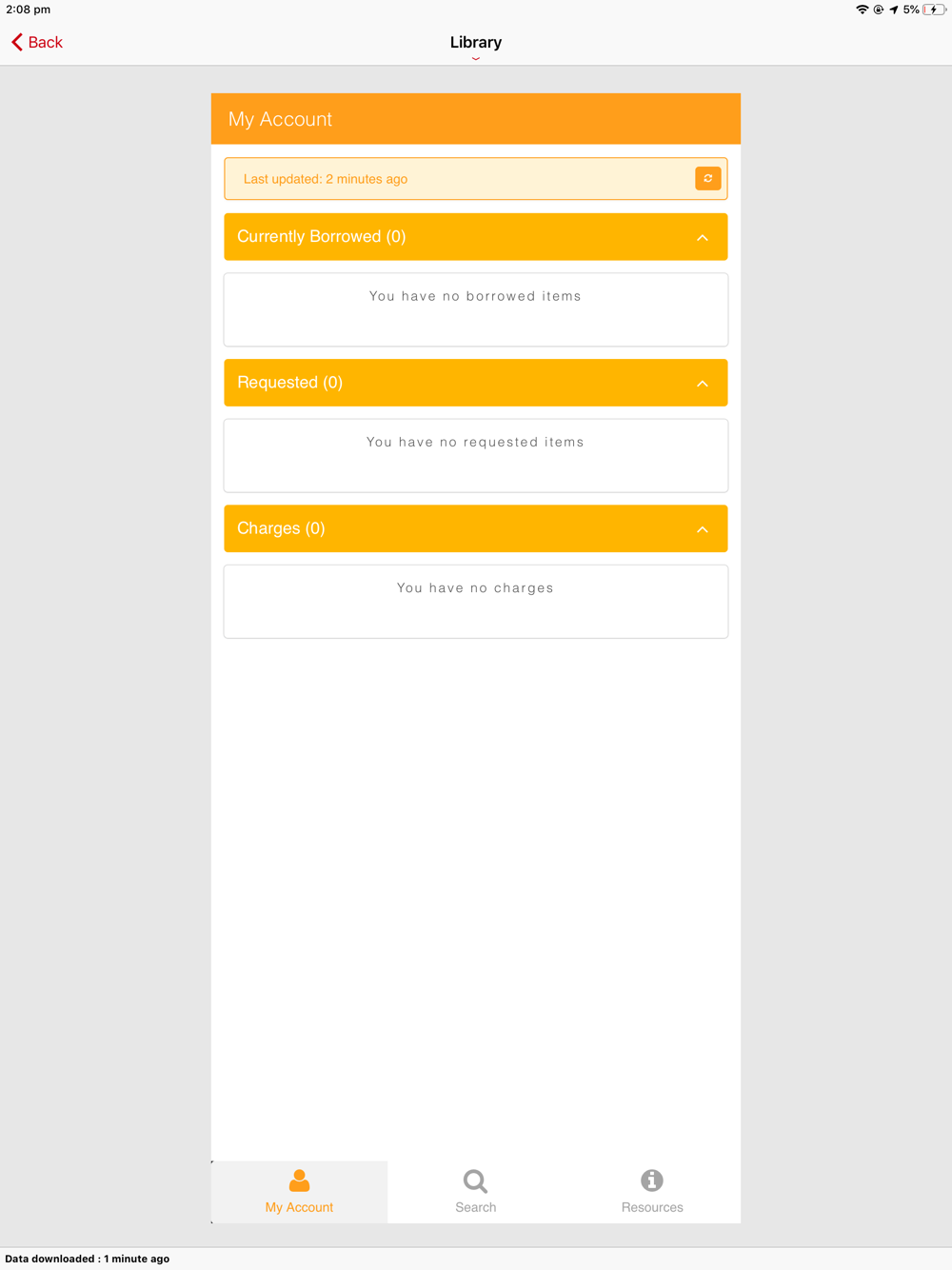Tap the Last updated status bar

click(x=476, y=179)
